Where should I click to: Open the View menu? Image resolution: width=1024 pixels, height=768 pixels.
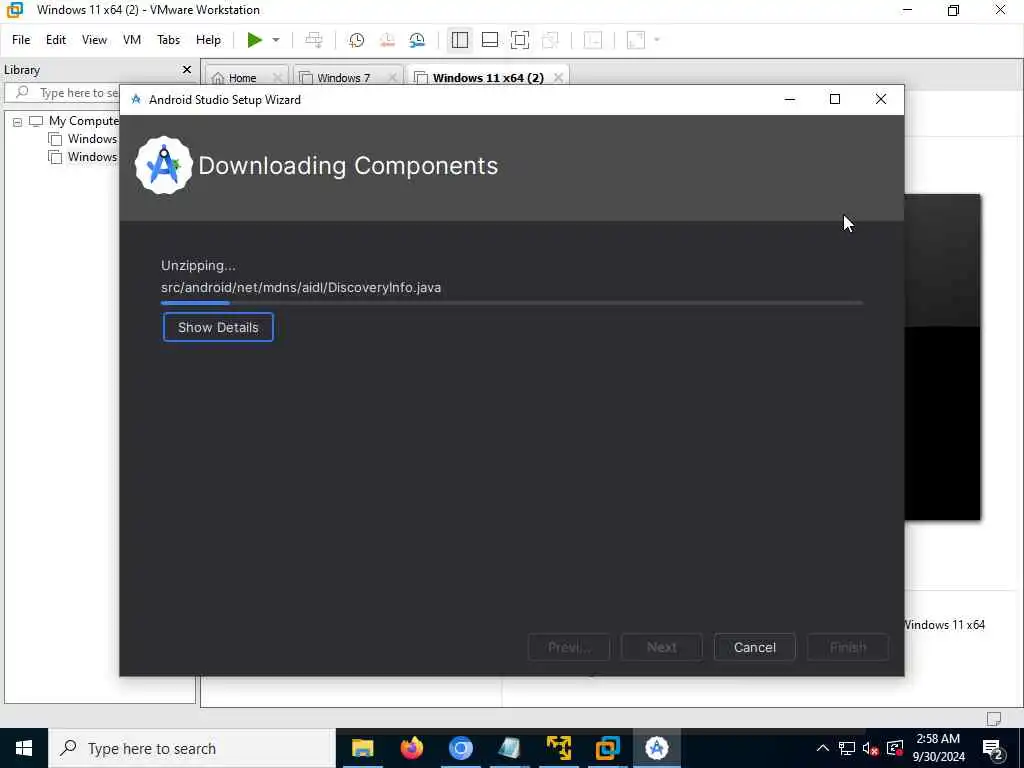[94, 40]
